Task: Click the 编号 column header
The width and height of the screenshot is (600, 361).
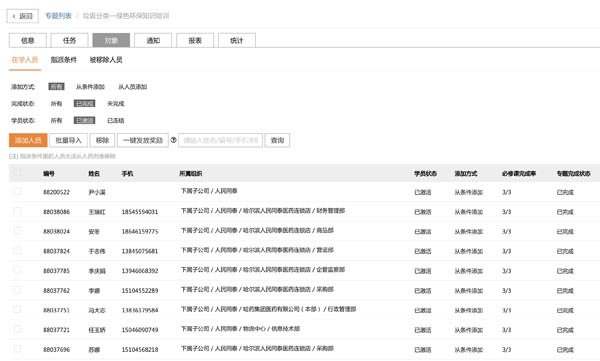Action: tap(49, 174)
